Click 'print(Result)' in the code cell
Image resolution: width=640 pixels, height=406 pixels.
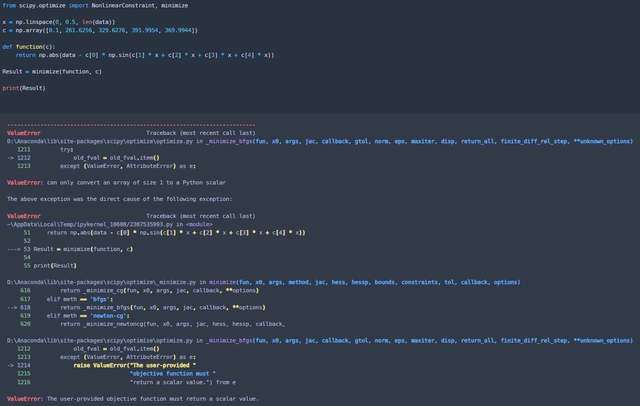click(x=24, y=88)
